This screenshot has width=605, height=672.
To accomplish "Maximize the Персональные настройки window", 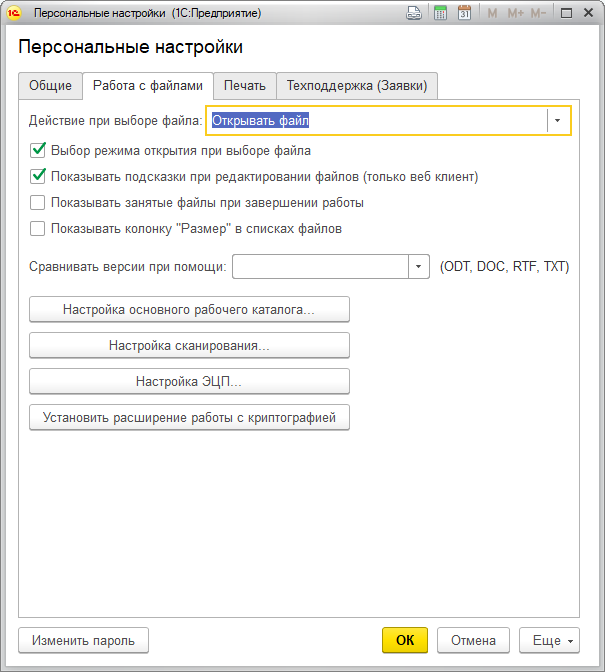I will click(x=566, y=13).
